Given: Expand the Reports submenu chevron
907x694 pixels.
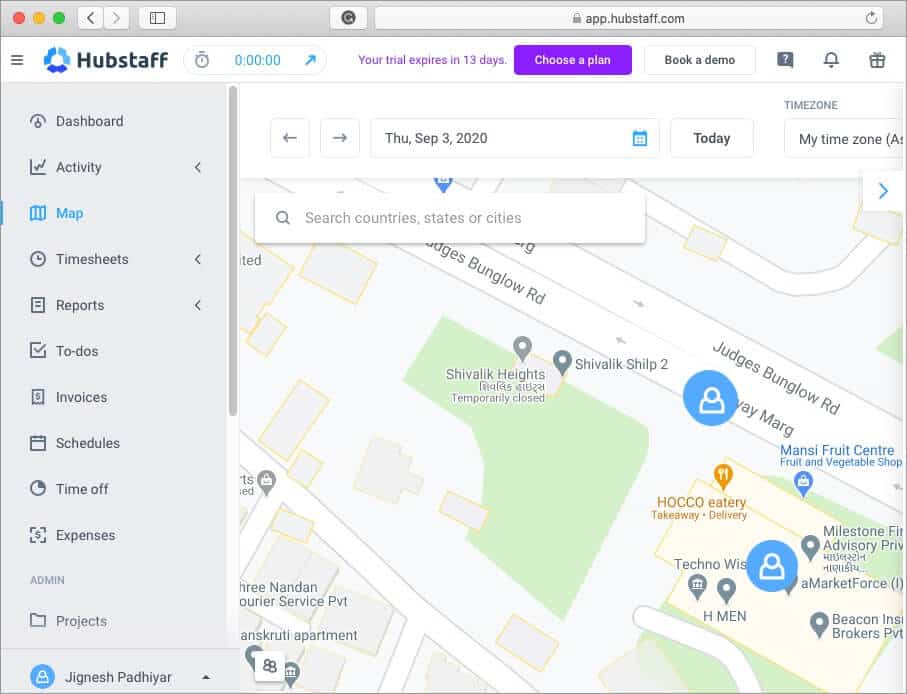Looking at the screenshot, I should point(198,305).
